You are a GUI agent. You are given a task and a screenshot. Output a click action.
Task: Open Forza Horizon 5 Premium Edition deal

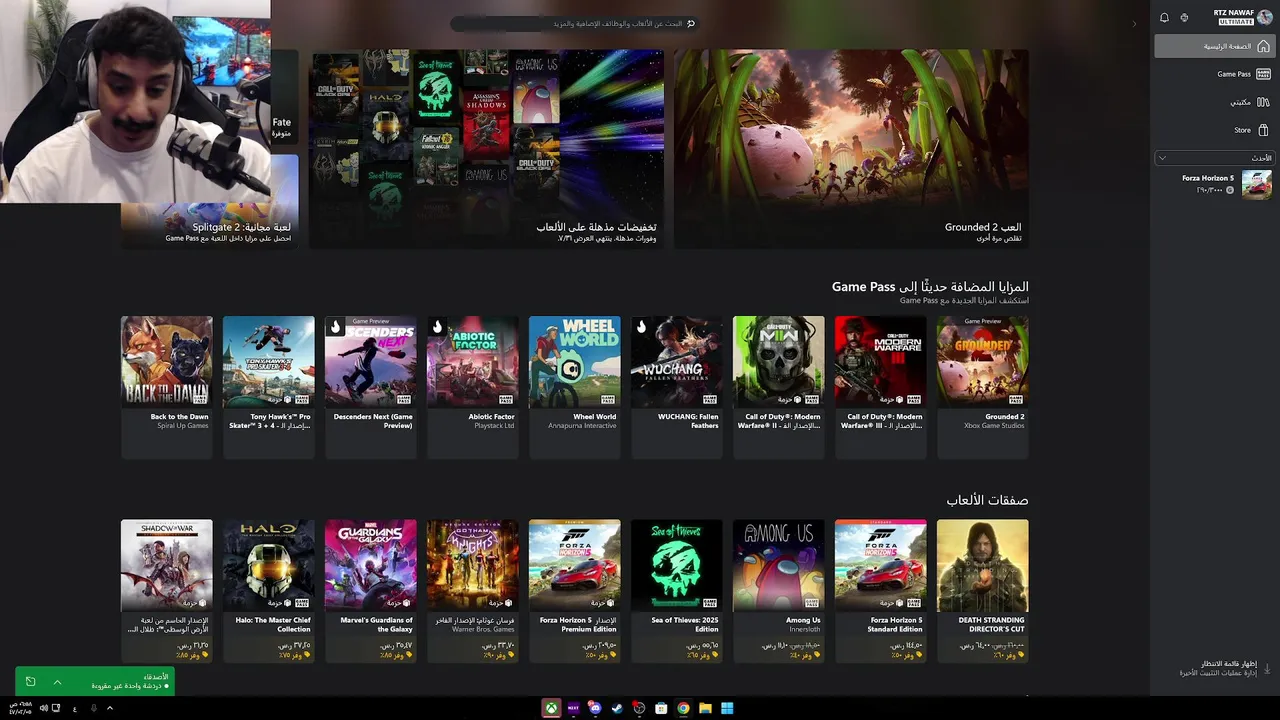pos(574,590)
